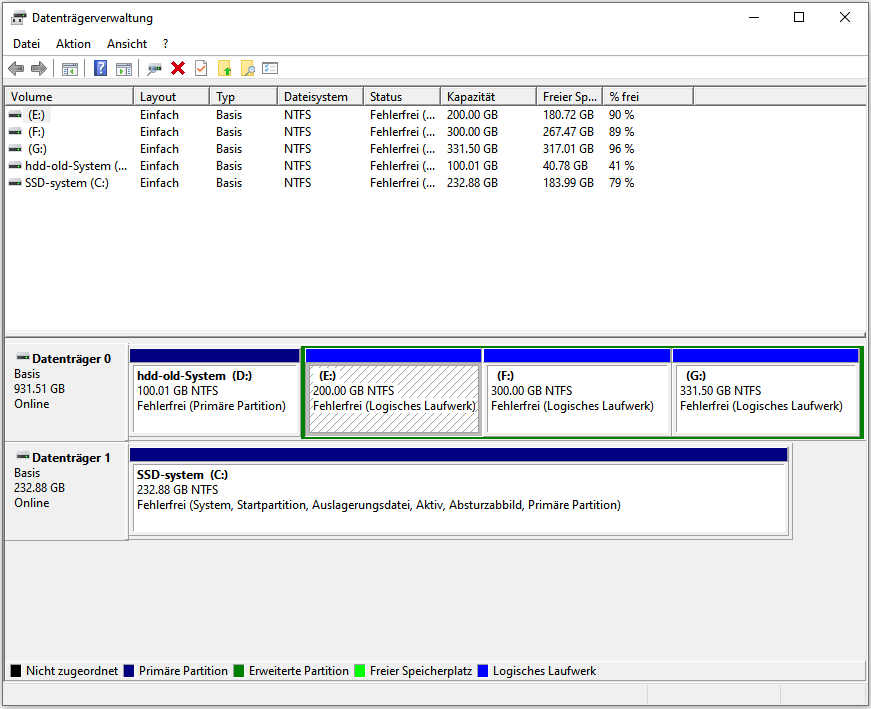Open Help via the blue question mark icon
This screenshot has width=871, height=709.
[x=101, y=68]
